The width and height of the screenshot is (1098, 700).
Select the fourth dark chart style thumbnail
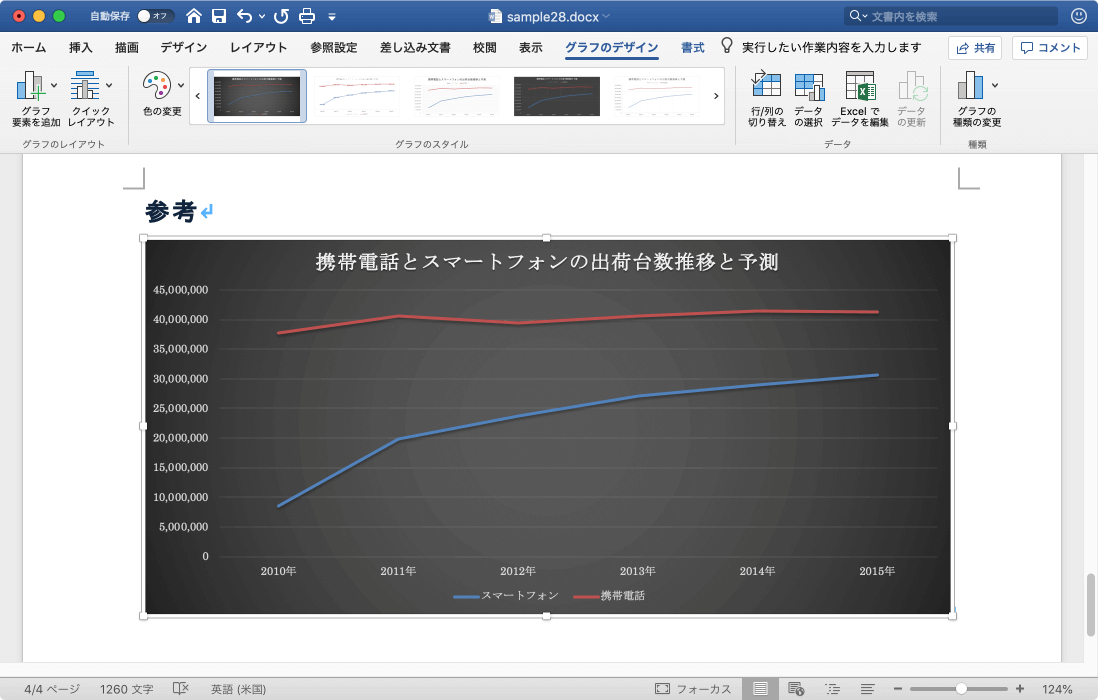[x=557, y=96]
